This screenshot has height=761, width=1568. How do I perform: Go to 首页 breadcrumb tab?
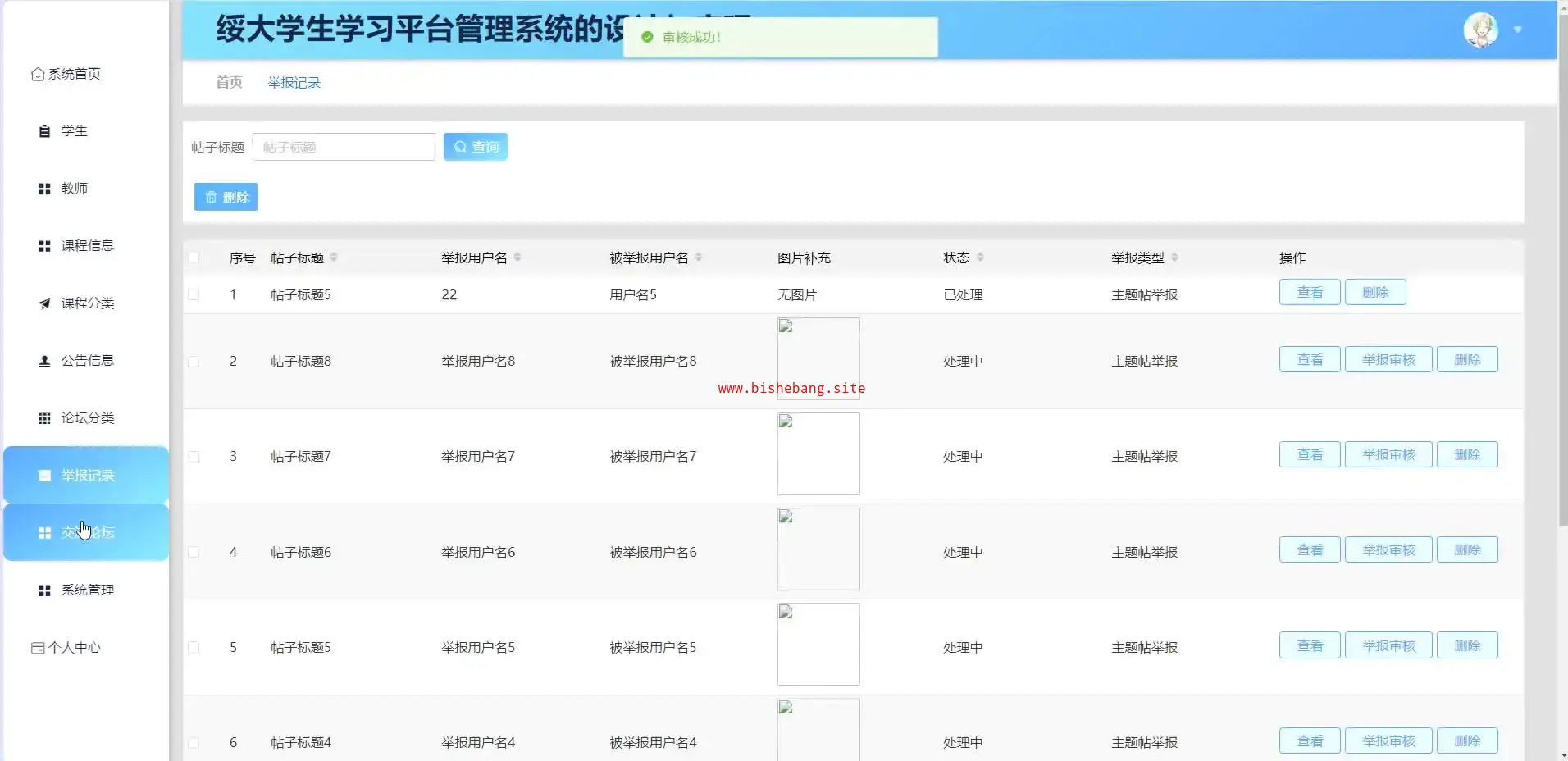click(x=229, y=83)
